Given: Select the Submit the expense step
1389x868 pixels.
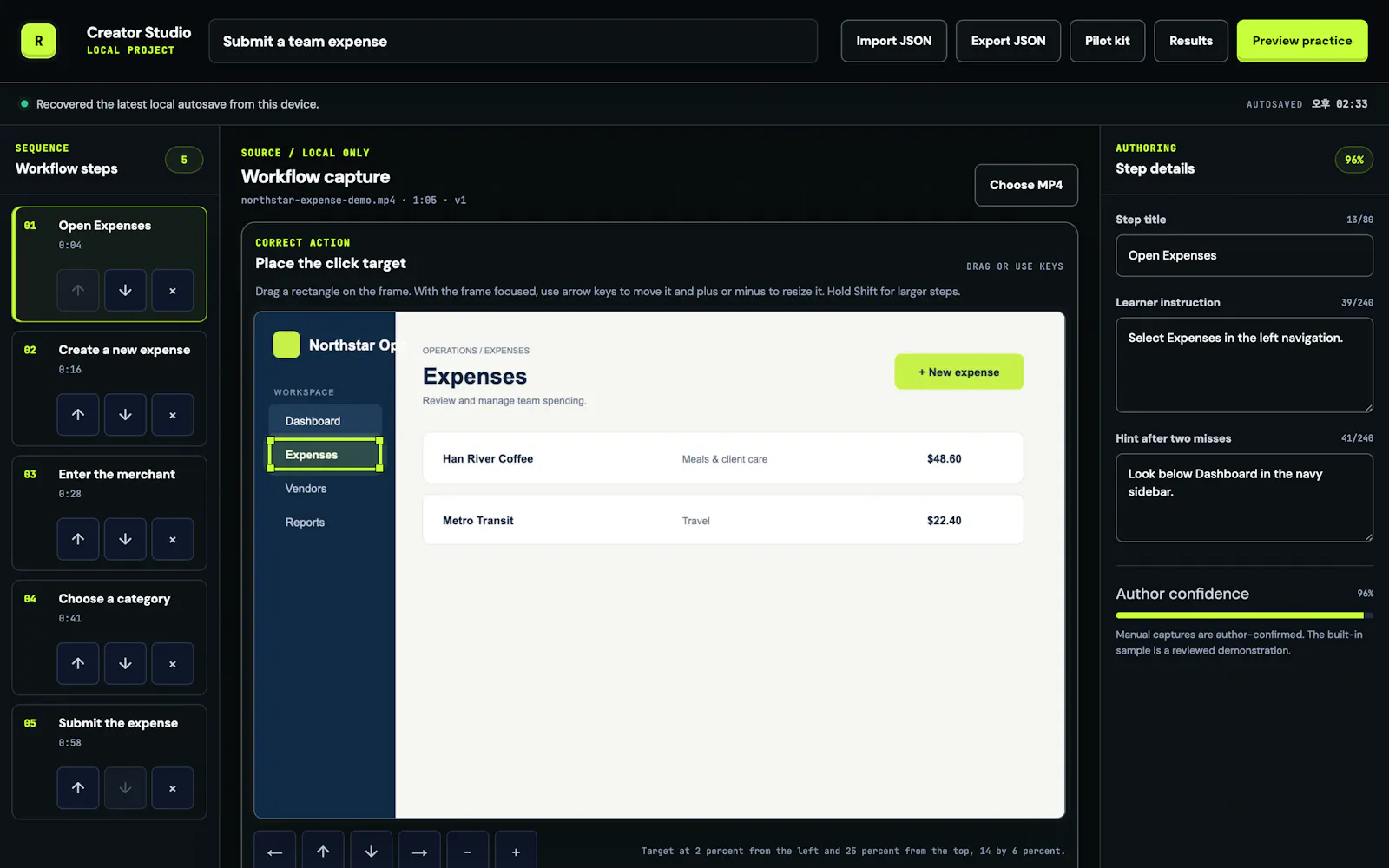Looking at the screenshot, I should click(x=109, y=761).
